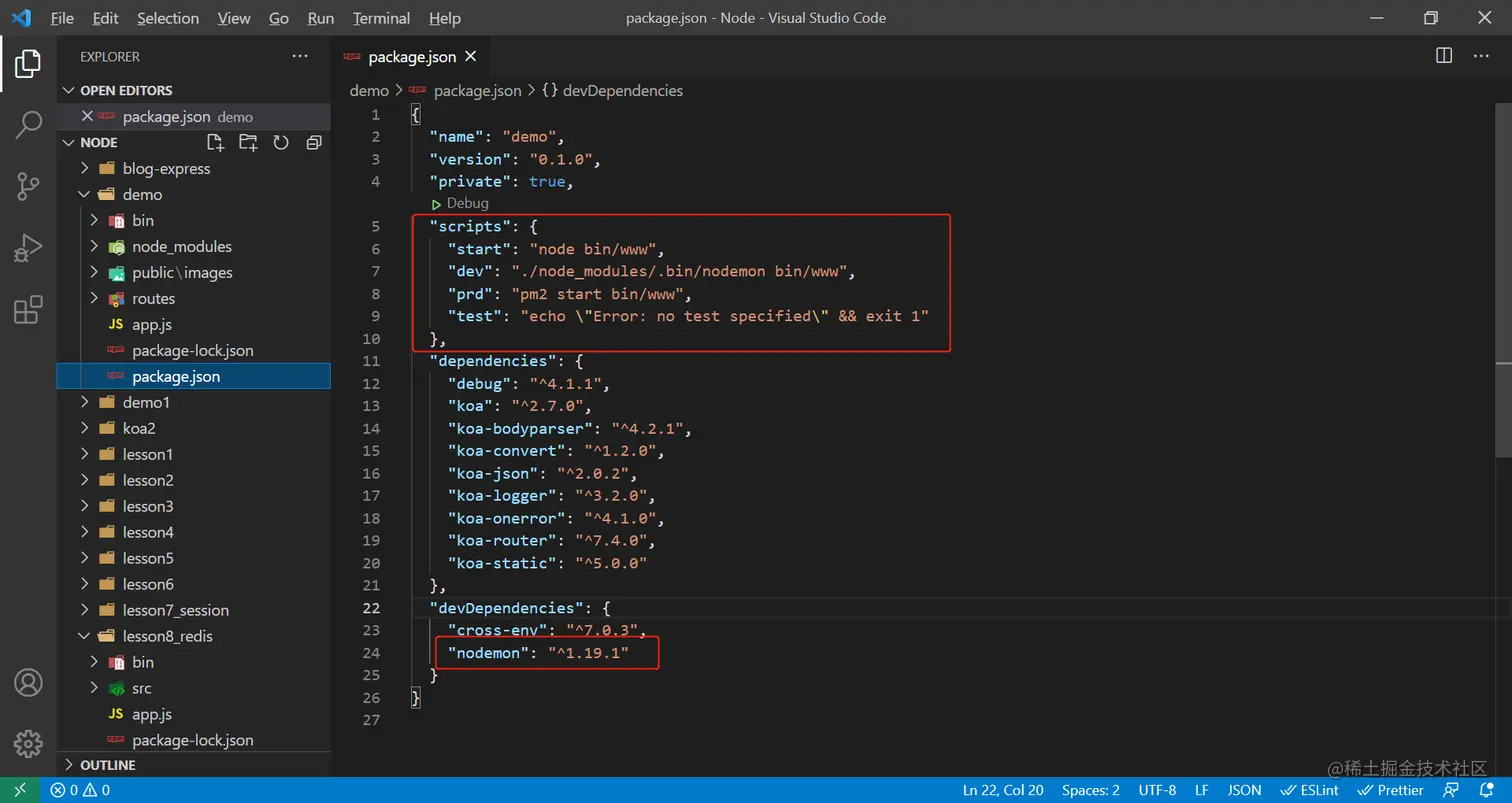The image size is (1512, 803).
Task: Collapse the Open Editors section
Action: (194, 90)
